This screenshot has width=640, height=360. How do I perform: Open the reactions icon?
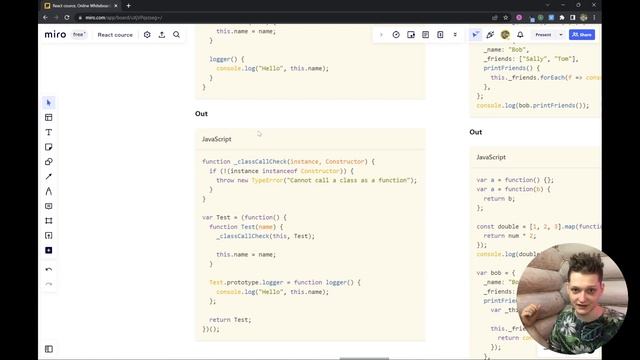490,35
